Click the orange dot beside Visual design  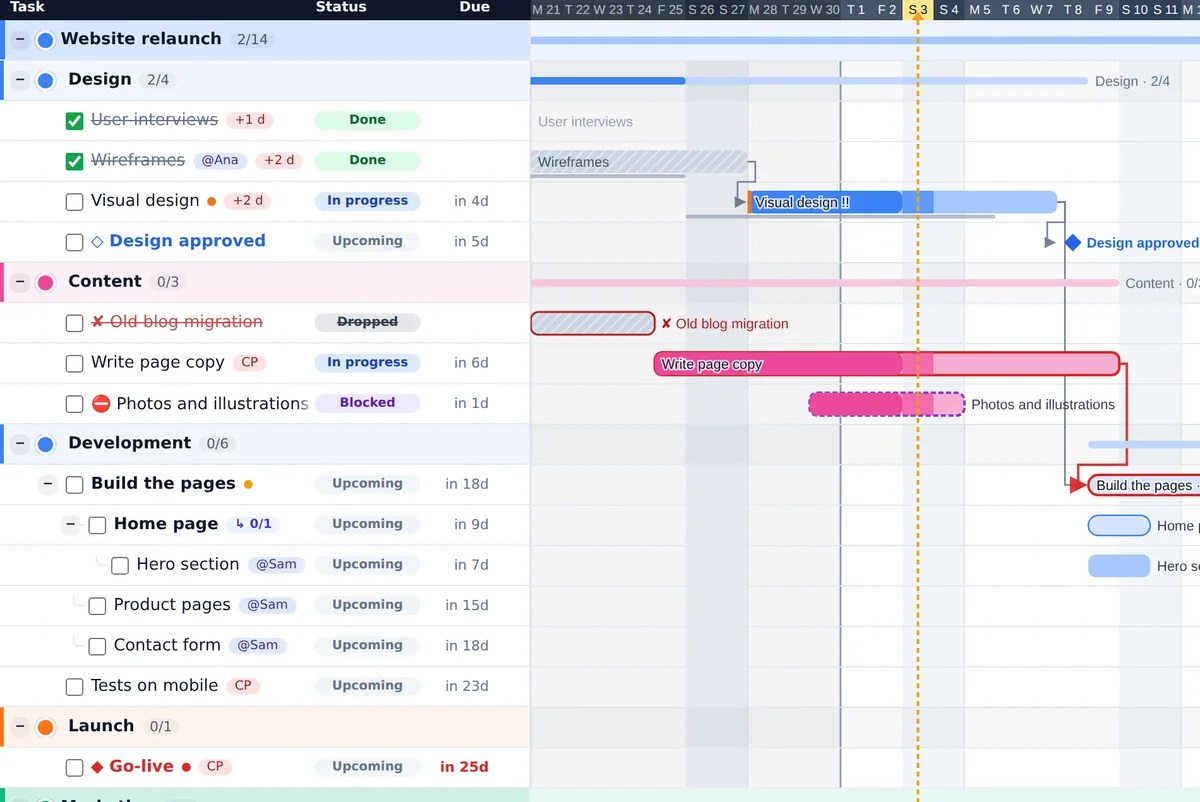(211, 201)
